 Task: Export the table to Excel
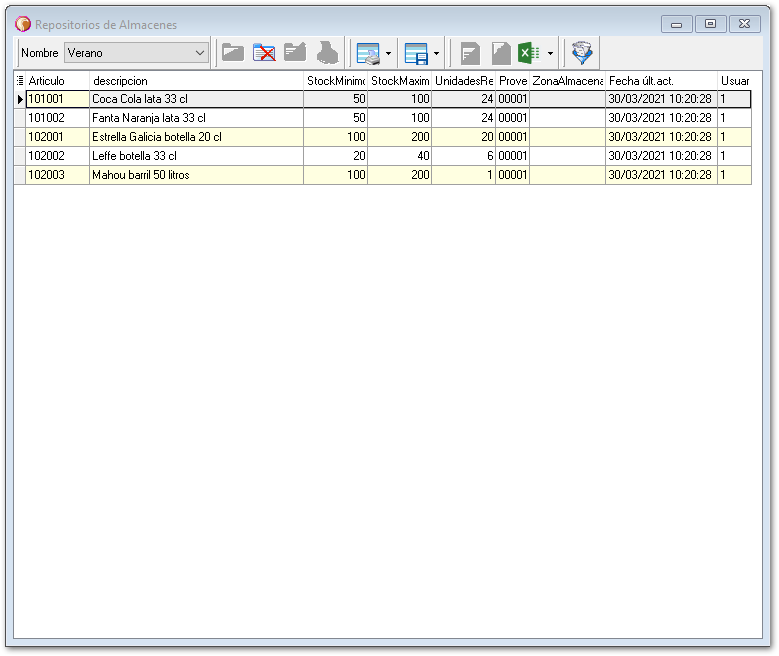[529, 53]
